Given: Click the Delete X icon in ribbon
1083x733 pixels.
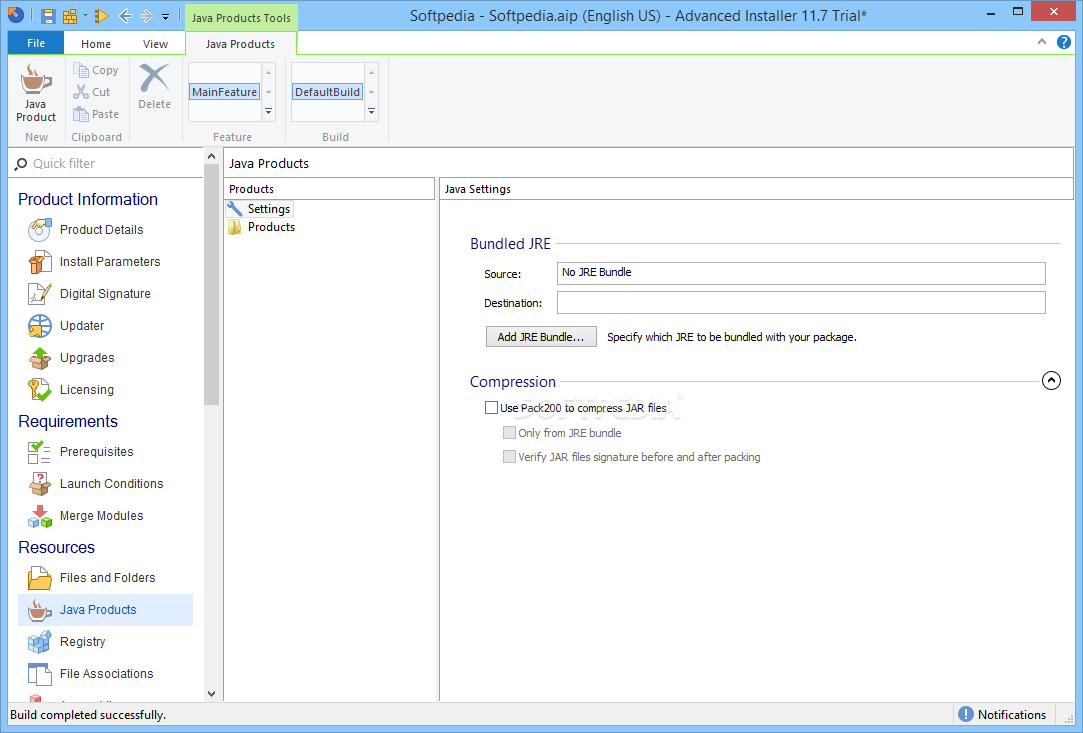Looking at the screenshot, I should [x=154, y=77].
